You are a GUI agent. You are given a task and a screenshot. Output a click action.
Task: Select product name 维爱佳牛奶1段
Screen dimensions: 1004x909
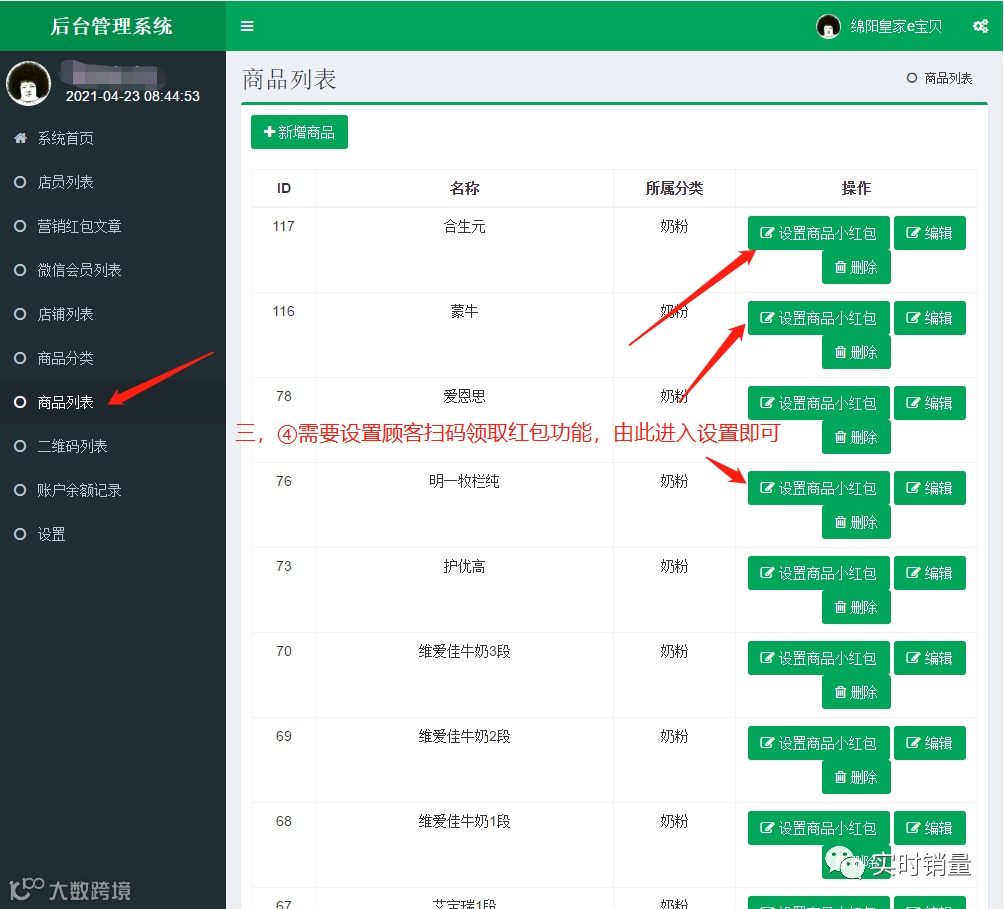[464, 821]
